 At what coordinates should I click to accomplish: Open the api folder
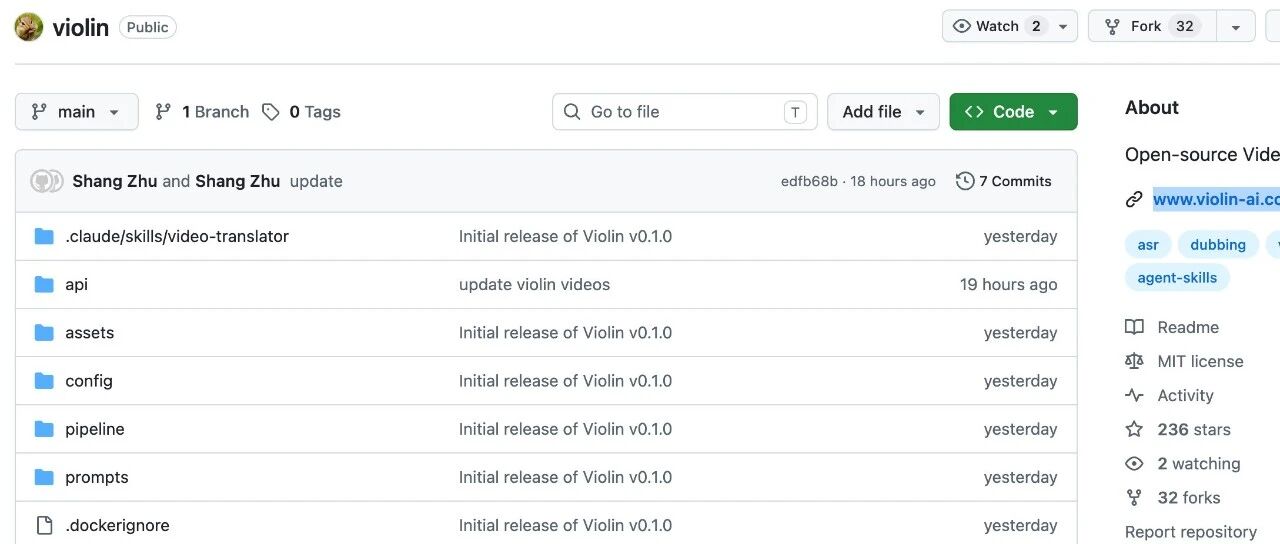coord(76,284)
